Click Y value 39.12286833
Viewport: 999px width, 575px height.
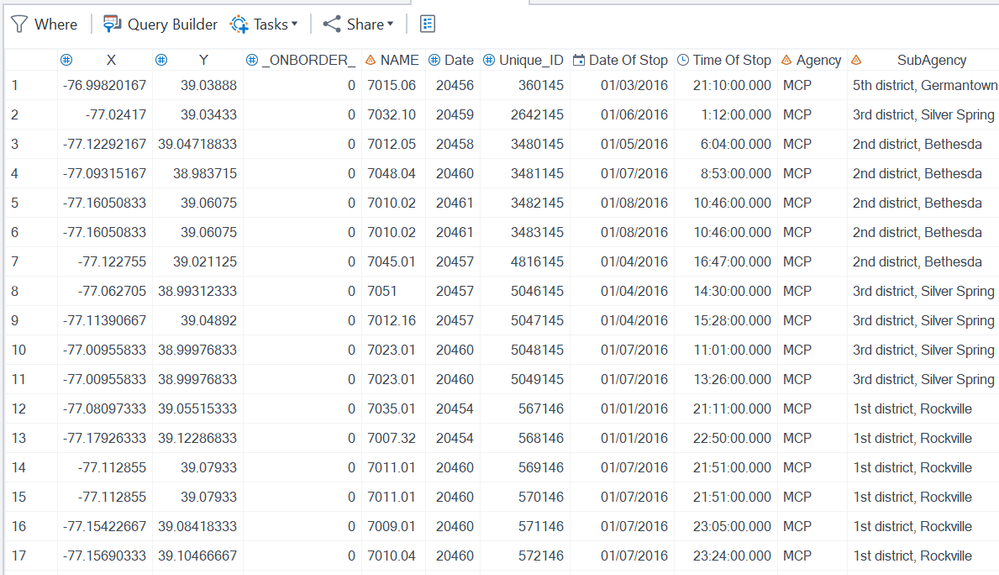[x=198, y=438]
